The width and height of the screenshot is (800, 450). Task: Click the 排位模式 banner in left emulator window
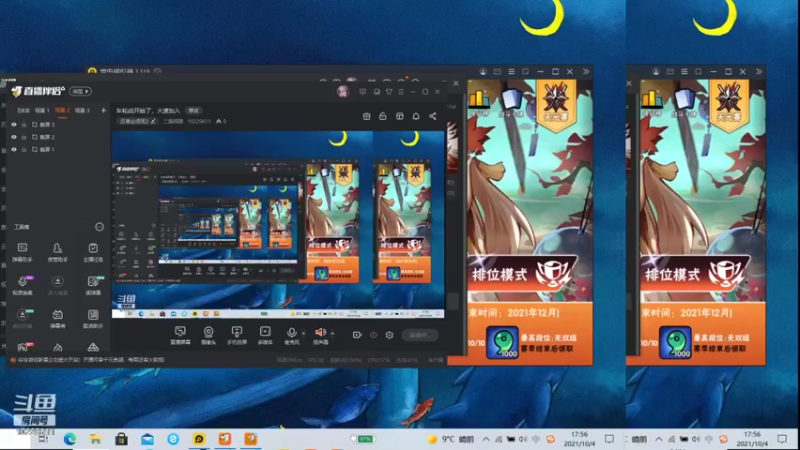click(521, 274)
